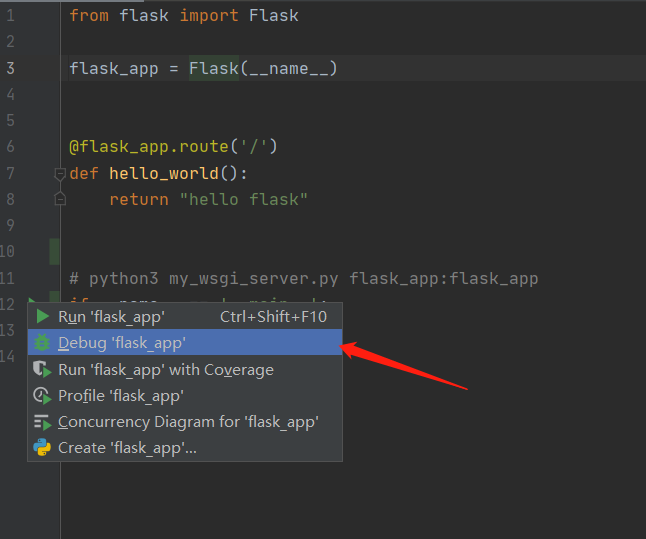The image size is (646, 539).
Task: Click line number 1 in gutter
Action: tap(10, 16)
